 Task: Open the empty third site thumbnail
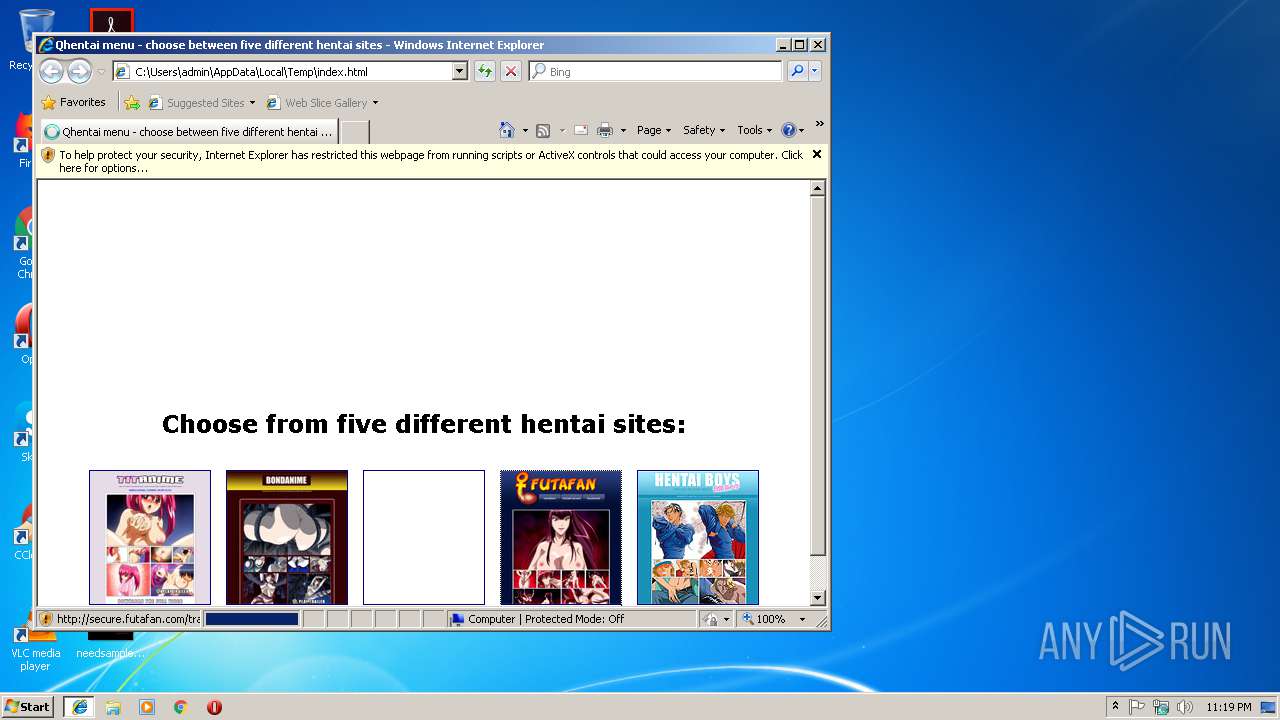424,537
